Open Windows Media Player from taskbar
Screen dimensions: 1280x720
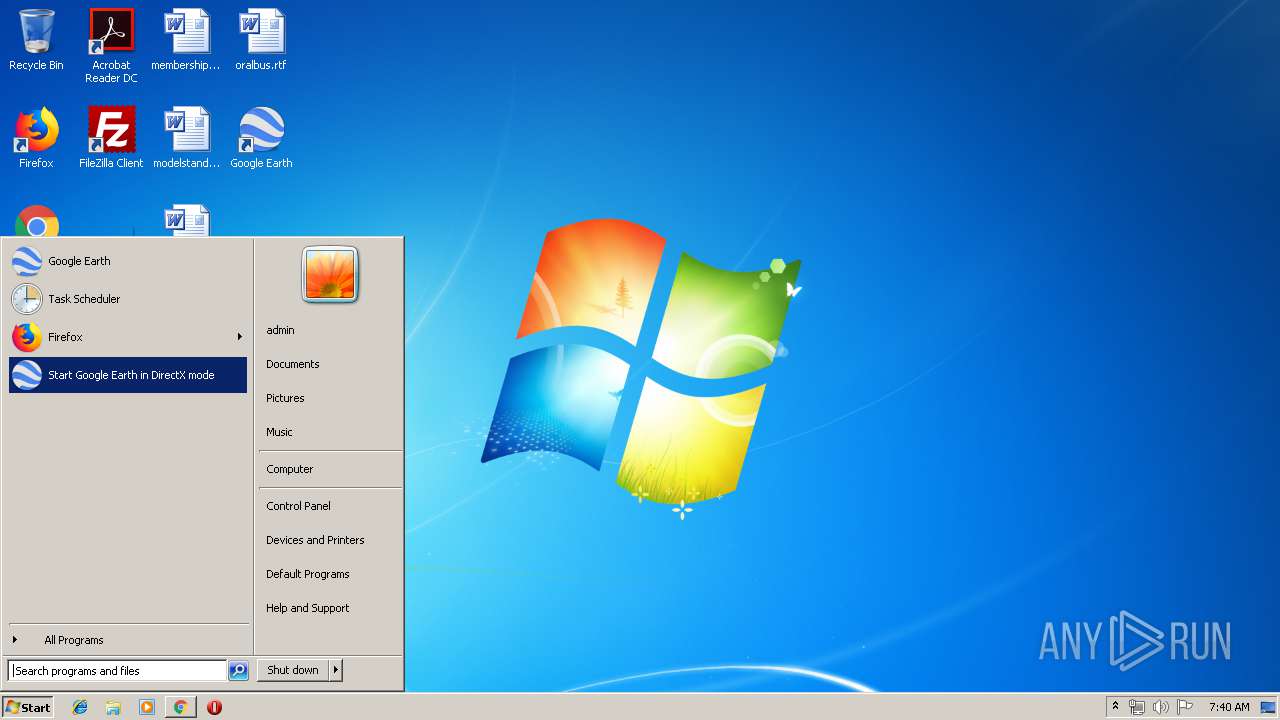[x=147, y=707]
